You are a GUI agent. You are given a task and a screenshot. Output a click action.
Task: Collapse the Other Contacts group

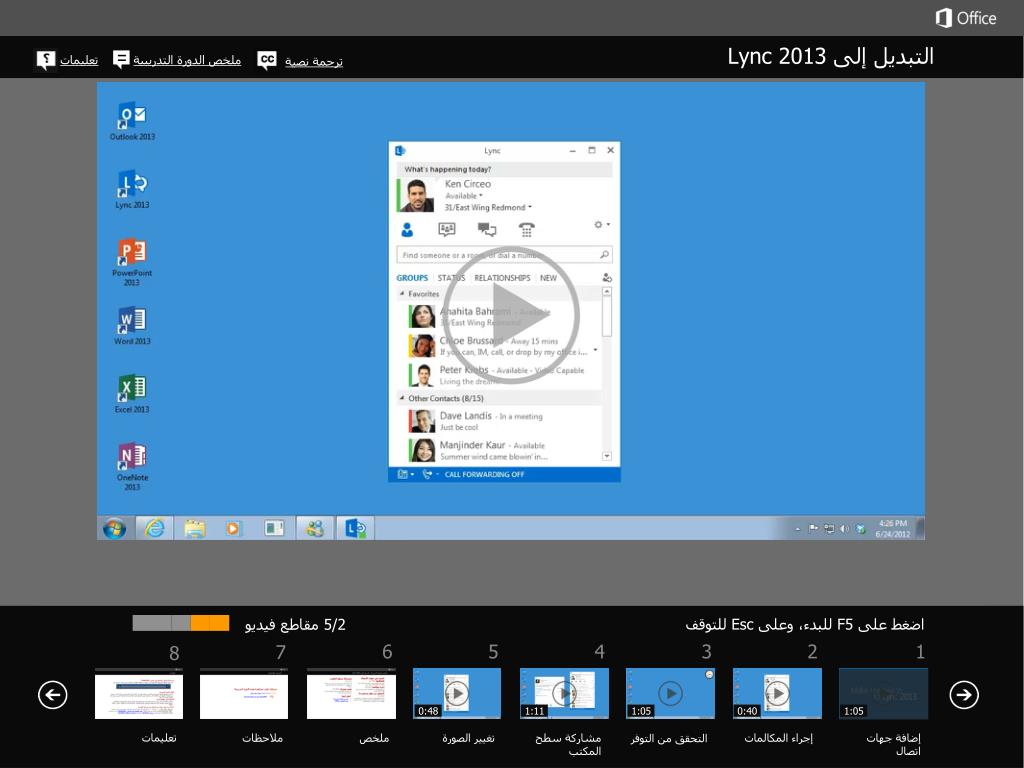point(402,398)
